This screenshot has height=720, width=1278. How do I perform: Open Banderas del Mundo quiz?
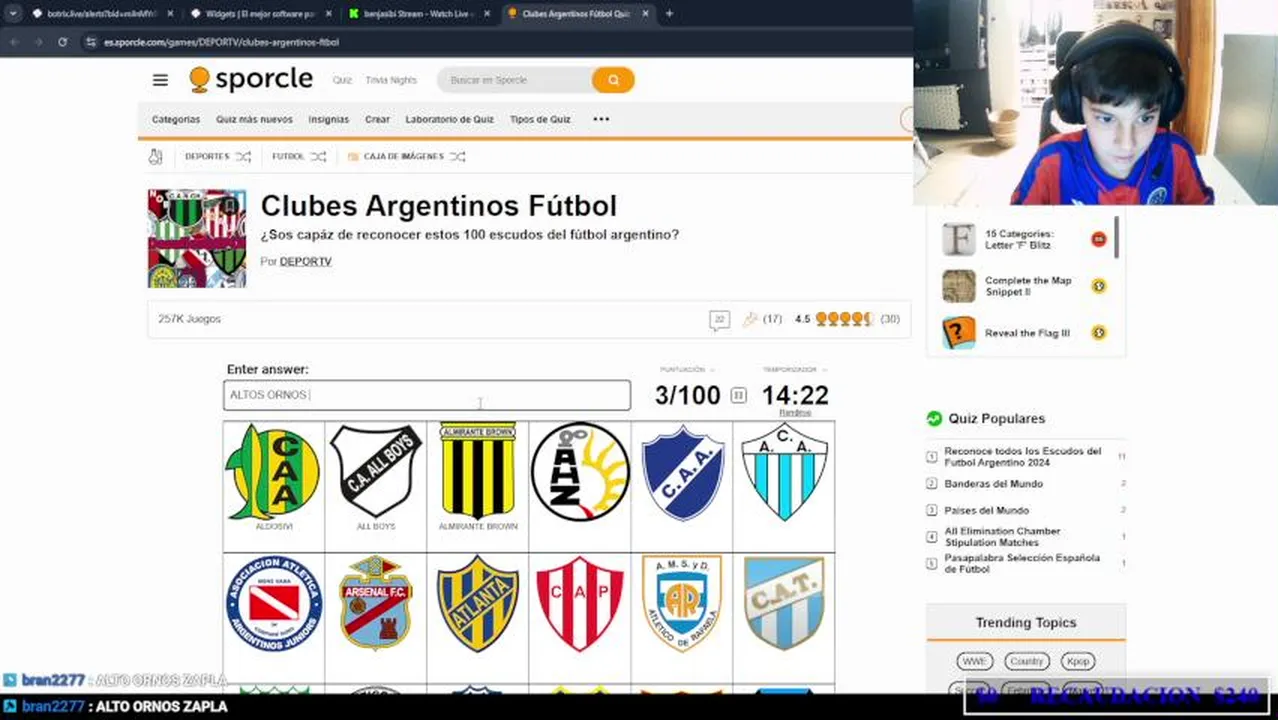click(993, 484)
